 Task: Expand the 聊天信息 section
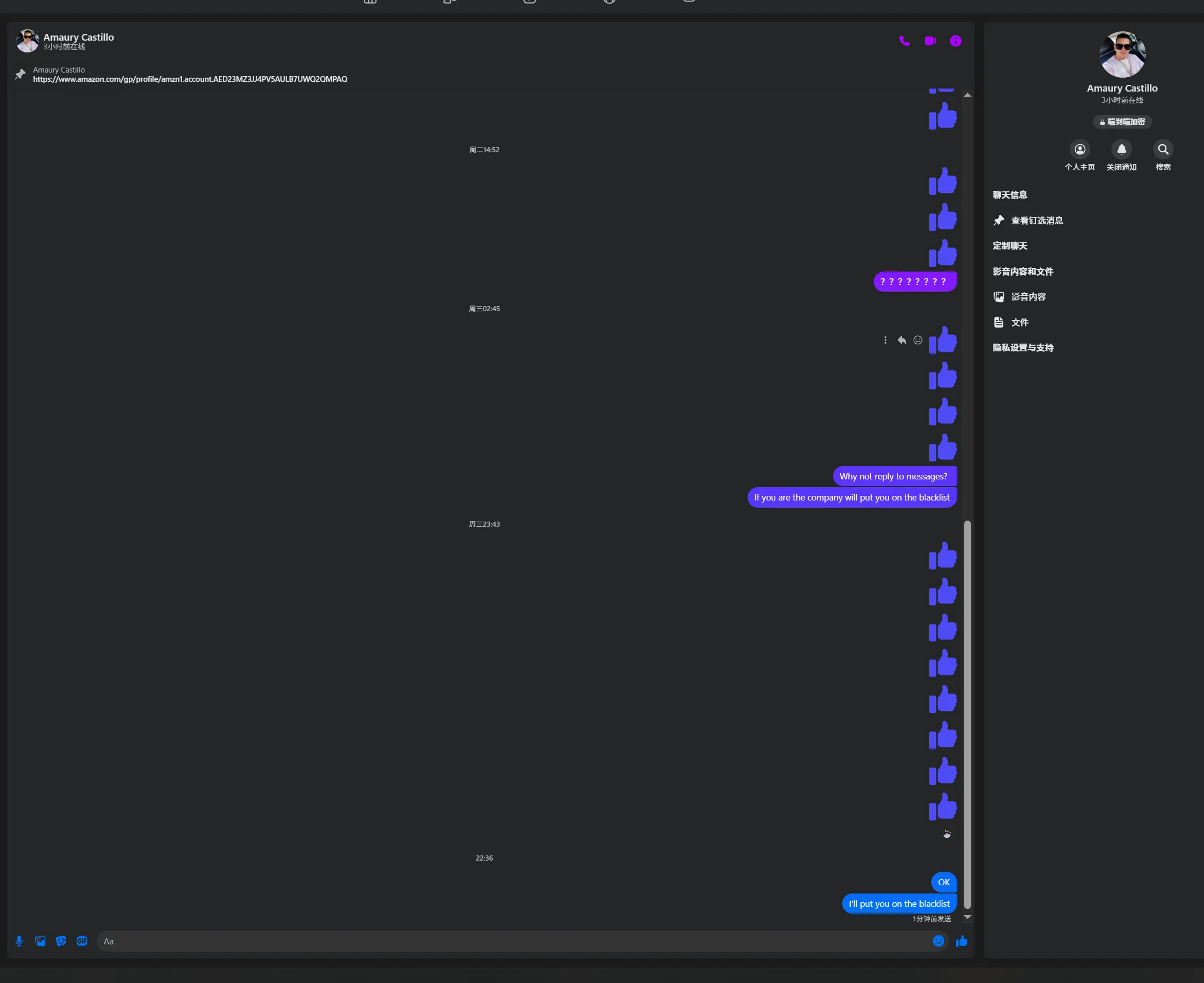[1010, 195]
